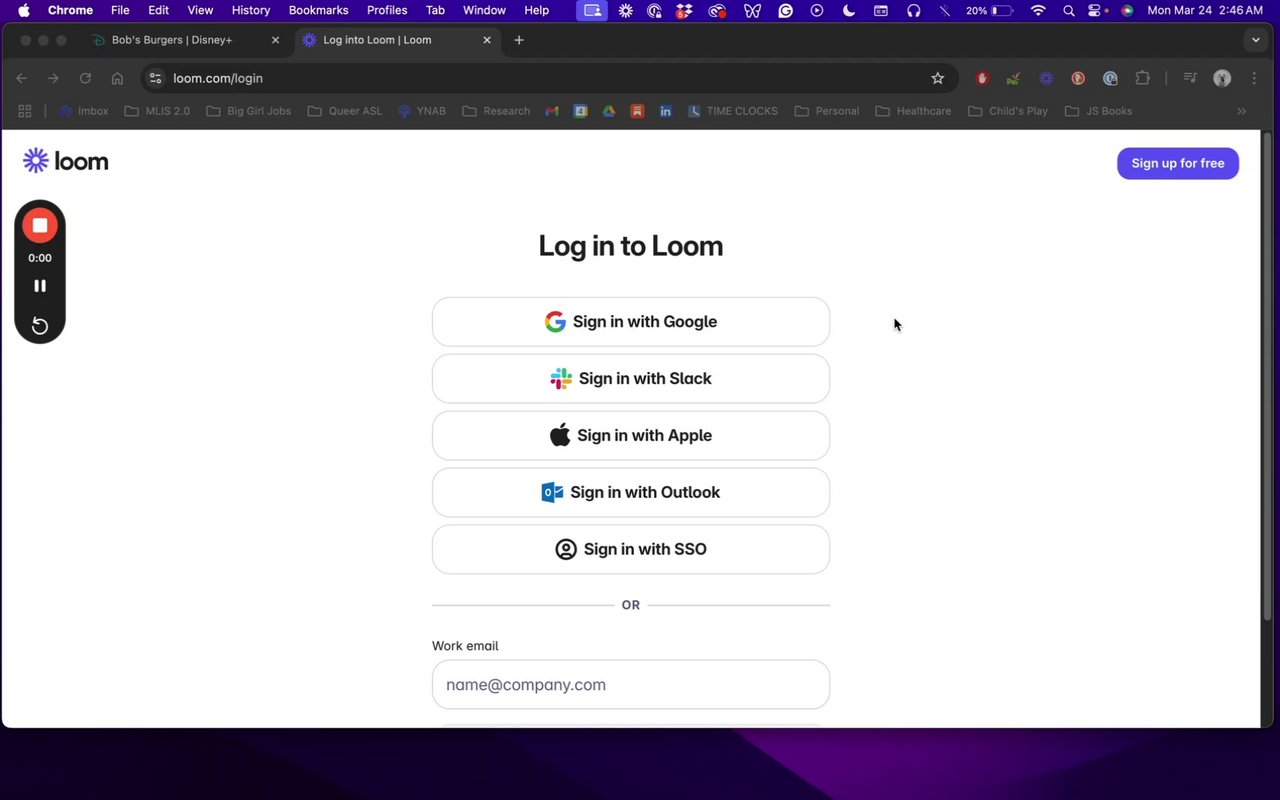
Task: Select the Log into Loom tab
Action: (x=377, y=40)
